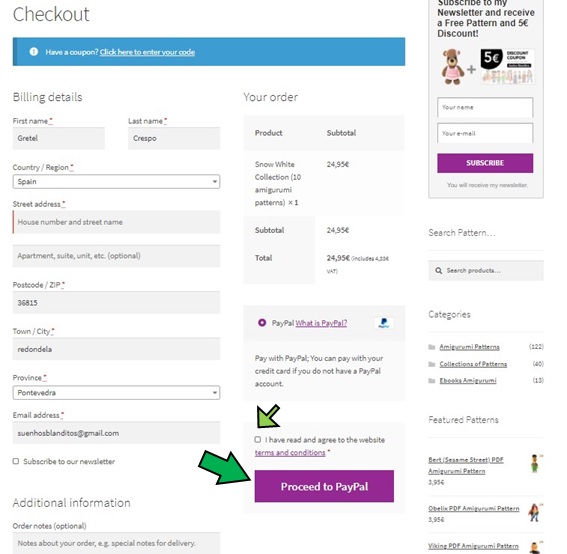
Task: Open the Bert pattern thumbnail image
Action: pyautogui.click(x=535, y=464)
